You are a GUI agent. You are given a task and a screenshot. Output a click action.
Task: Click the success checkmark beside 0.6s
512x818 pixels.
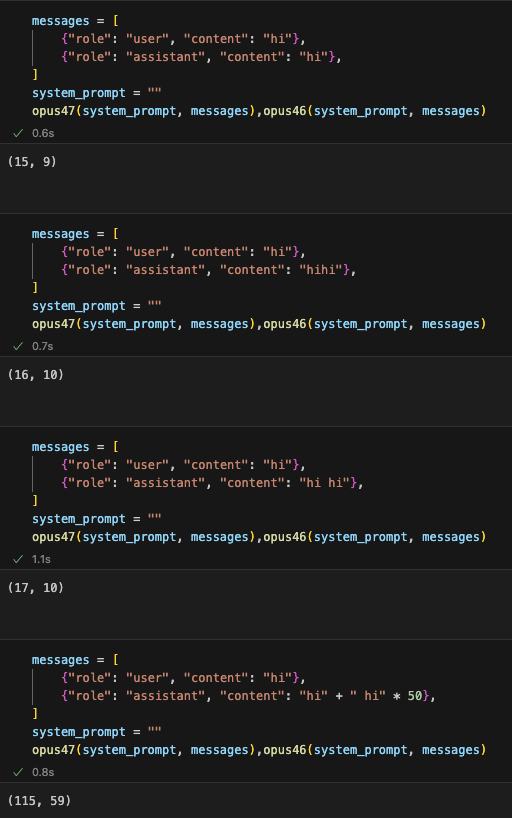[x=18, y=133]
